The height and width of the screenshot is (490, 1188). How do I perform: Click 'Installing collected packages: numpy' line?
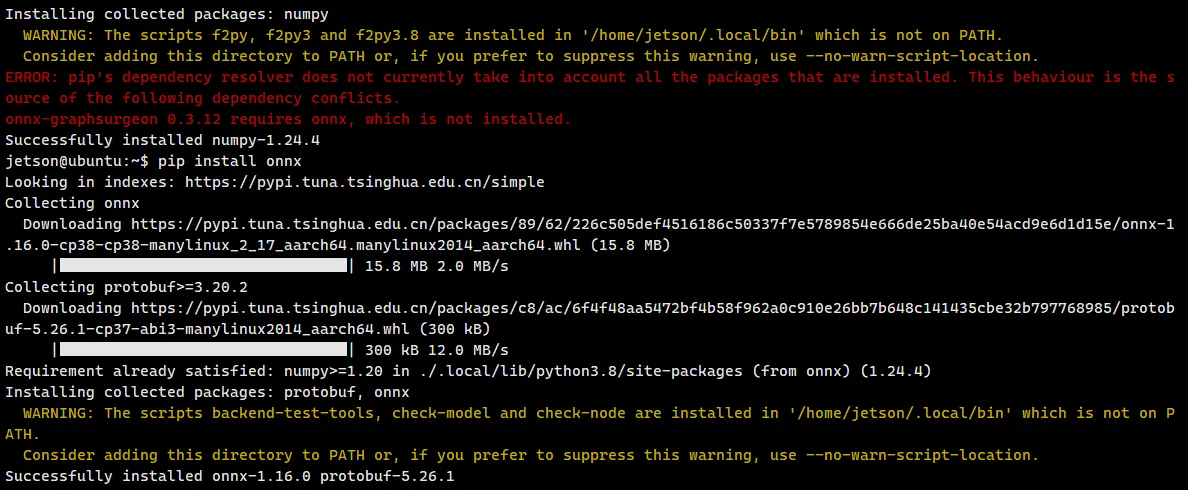click(166, 14)
